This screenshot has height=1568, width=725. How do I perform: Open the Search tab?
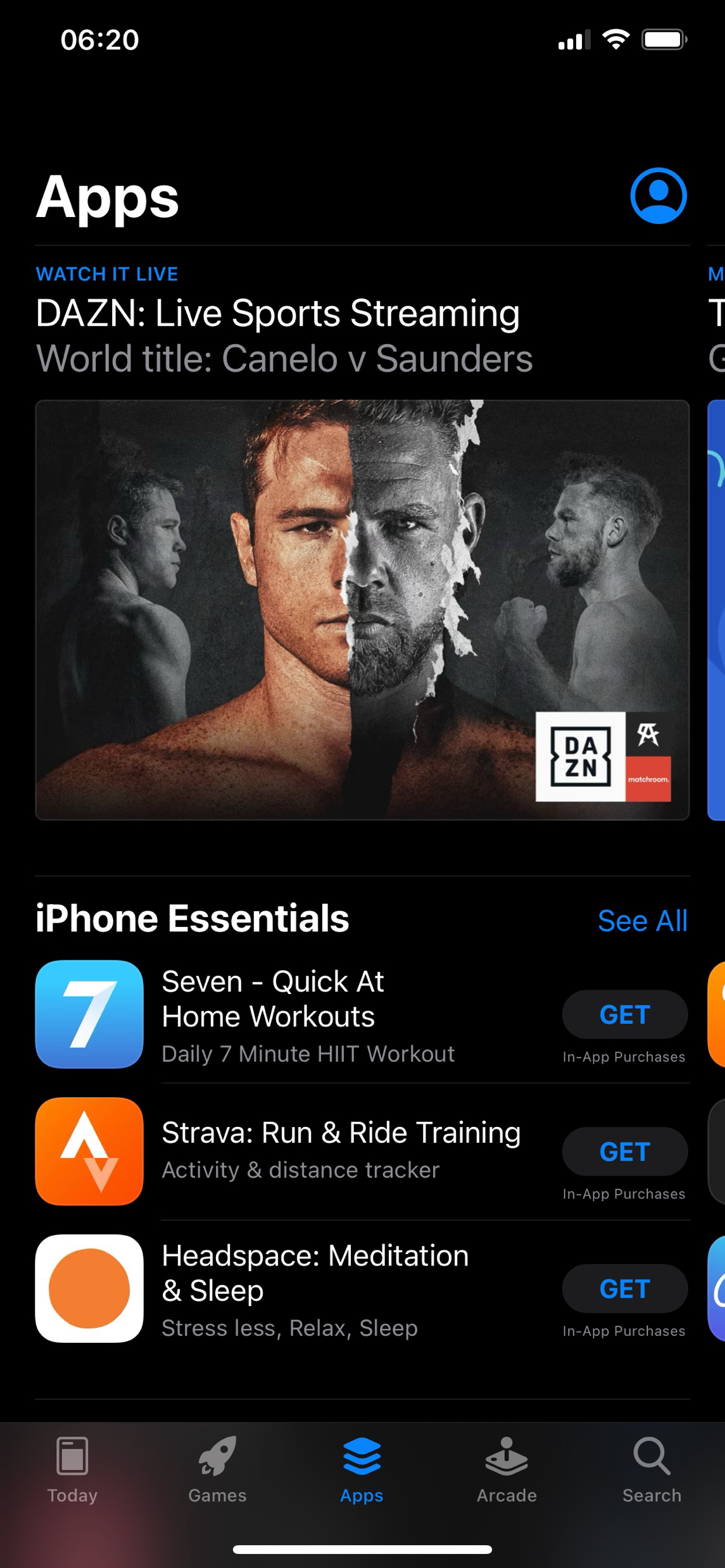[652, 1470]
